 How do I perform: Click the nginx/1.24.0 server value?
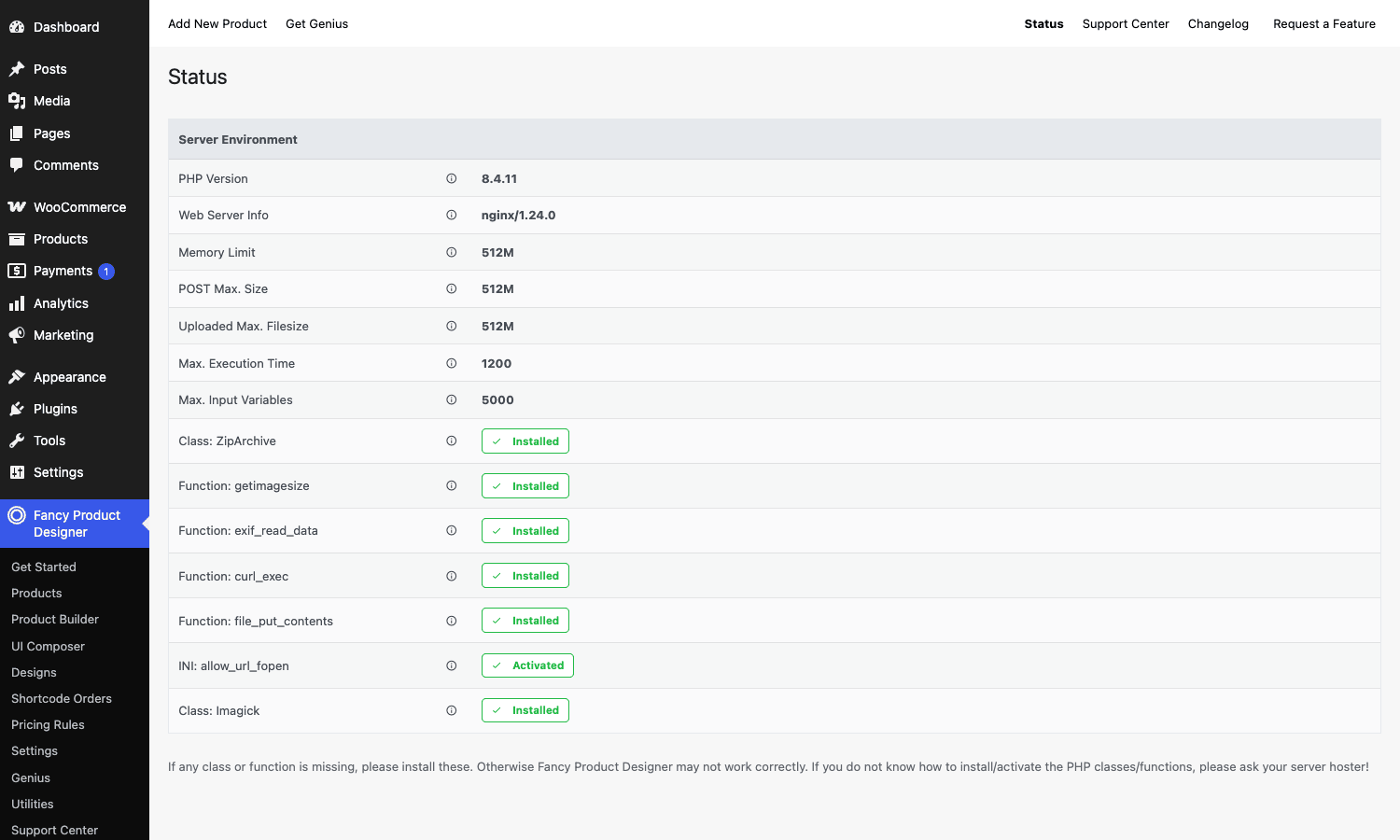tap(518, 215)
